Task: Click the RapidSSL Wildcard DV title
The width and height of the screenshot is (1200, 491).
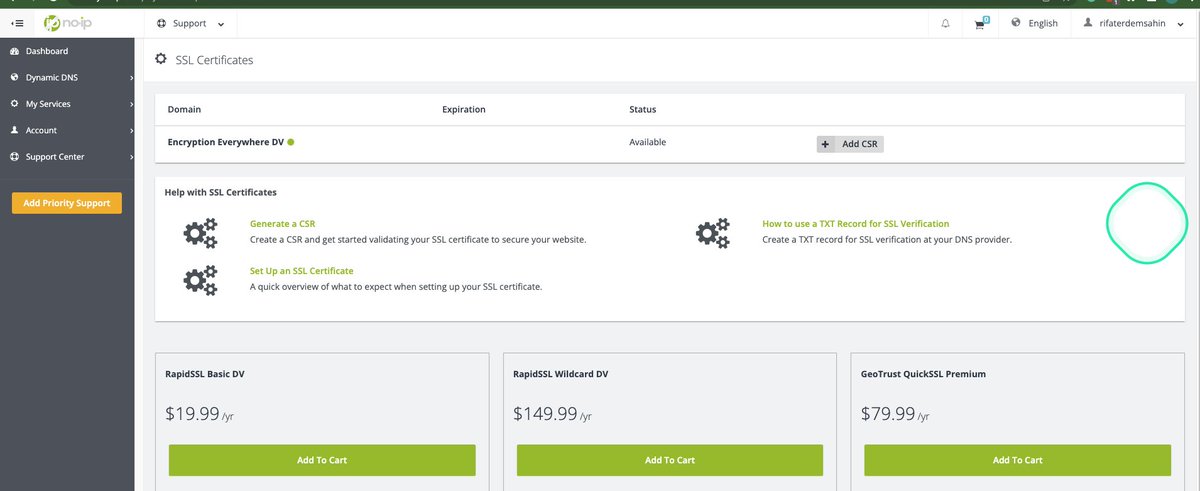Action: click(x=561, y=374)
